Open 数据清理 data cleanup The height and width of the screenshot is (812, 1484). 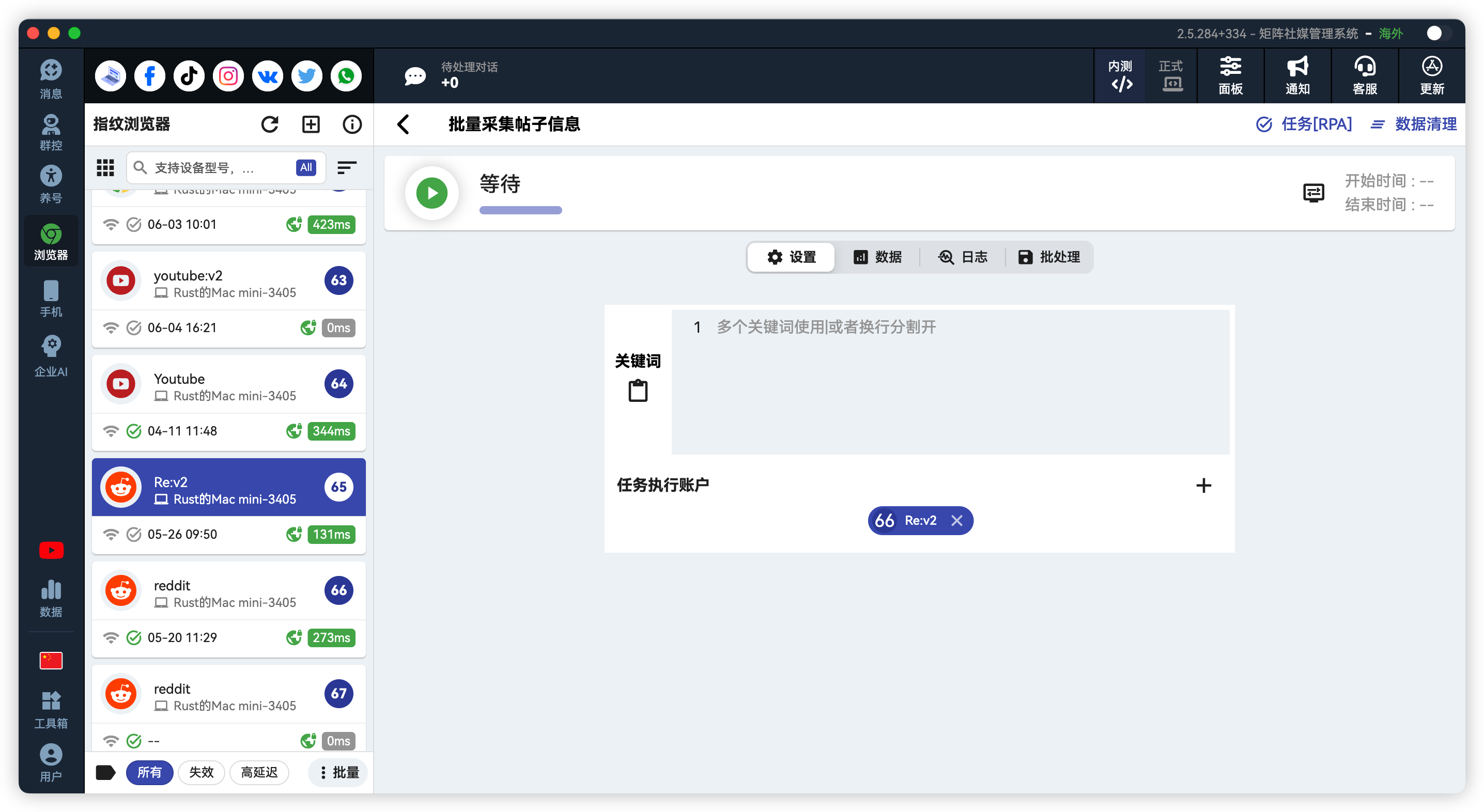coord(1414,124)
